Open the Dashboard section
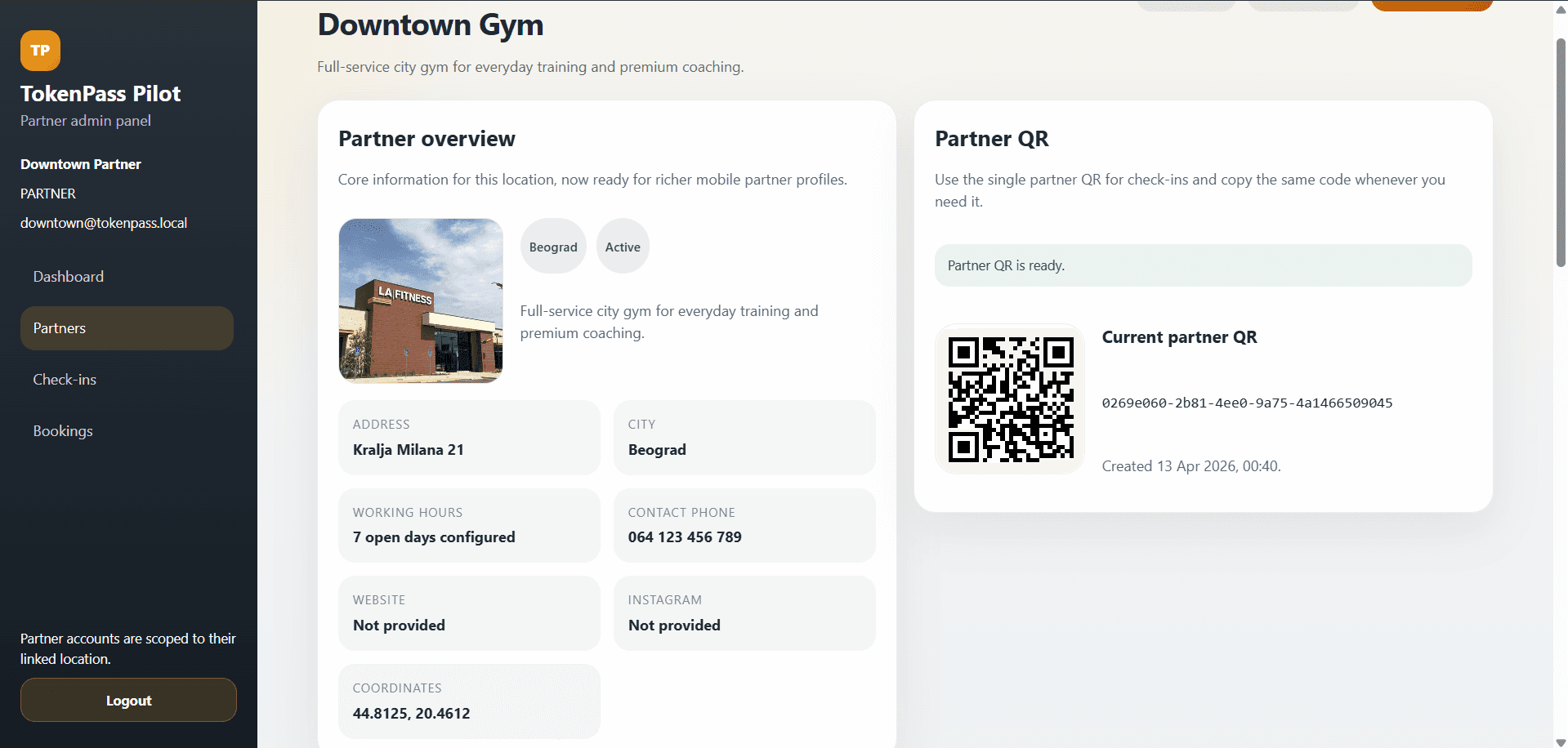 pos(69,276)
